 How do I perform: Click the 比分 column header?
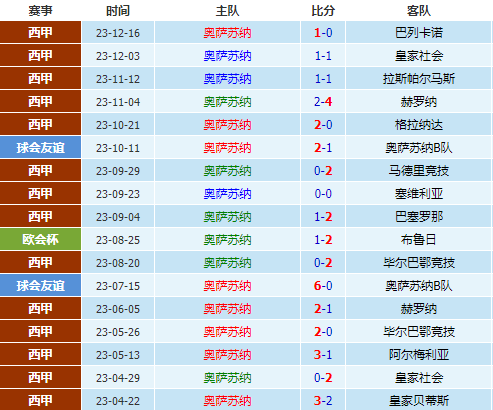tap(323, 11)
